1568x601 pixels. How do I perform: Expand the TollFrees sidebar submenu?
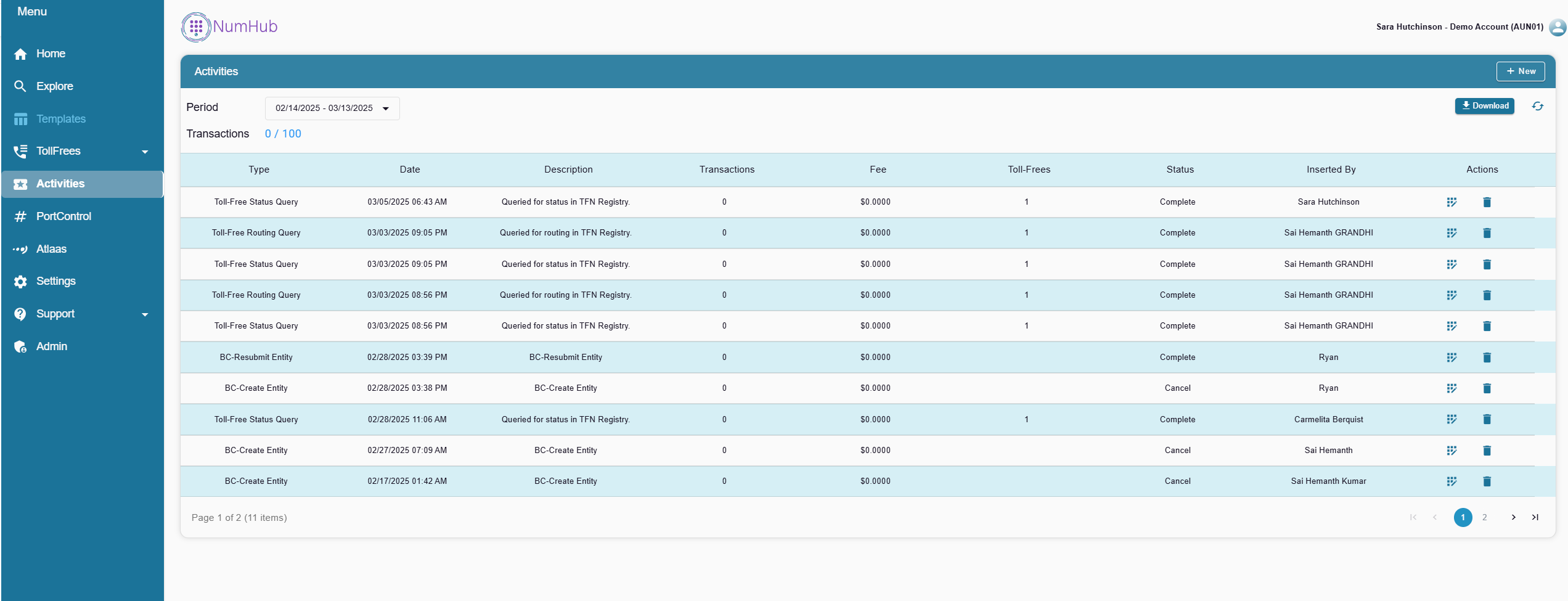pyautogui.click(x=145, y=152)
